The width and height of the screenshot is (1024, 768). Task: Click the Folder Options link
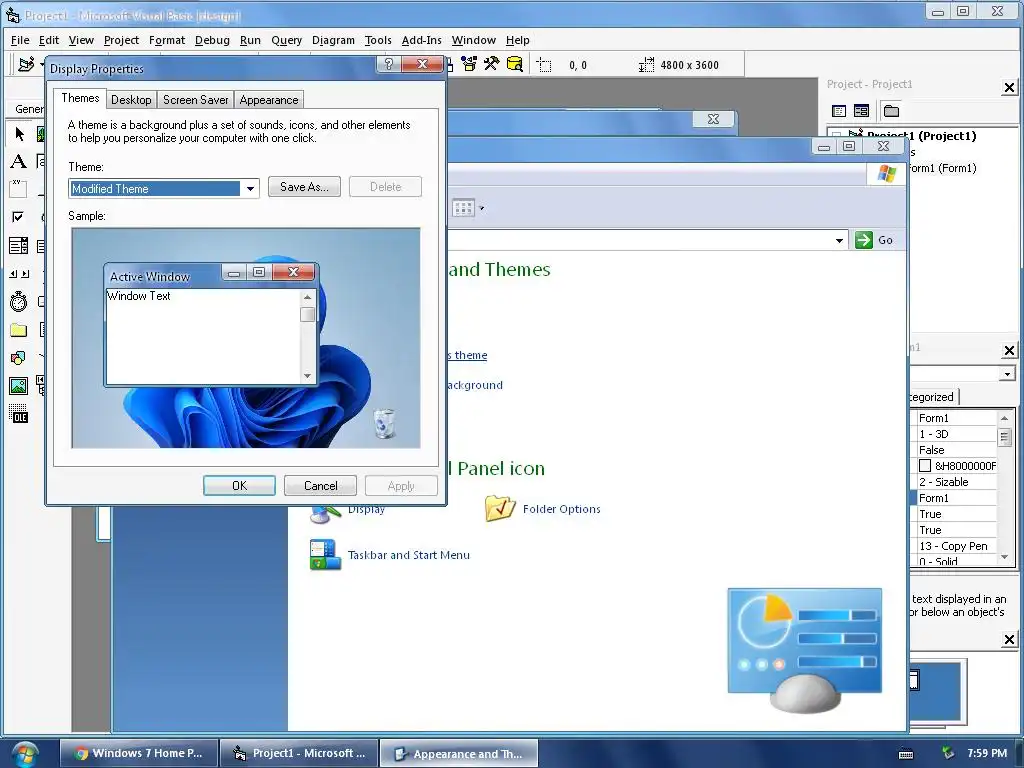tap(561, 509)
